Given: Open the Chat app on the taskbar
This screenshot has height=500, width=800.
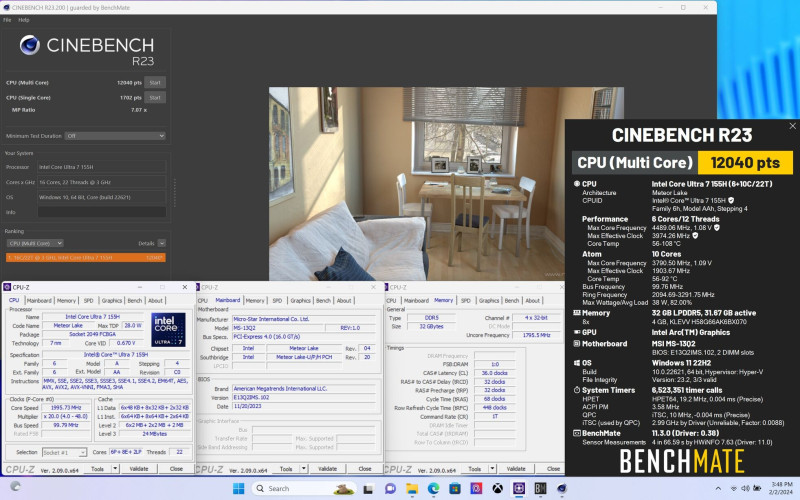Looking at the screenshot, I should tap(390, 489).
